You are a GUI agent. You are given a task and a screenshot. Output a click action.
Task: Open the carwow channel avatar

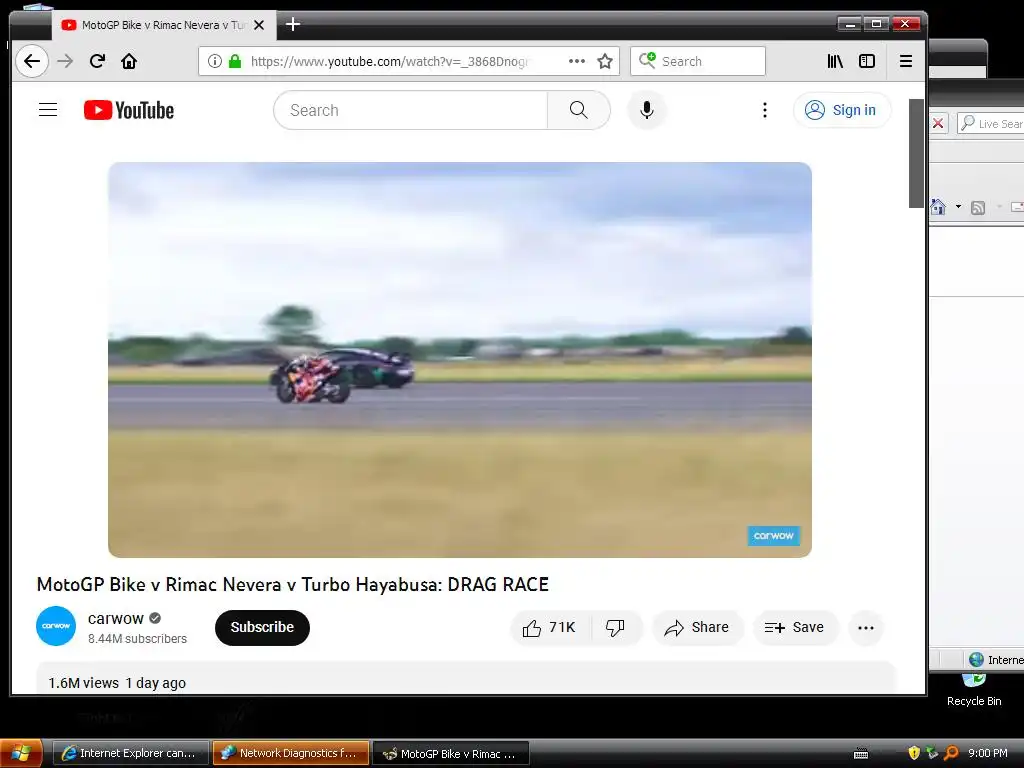[56, 626]
